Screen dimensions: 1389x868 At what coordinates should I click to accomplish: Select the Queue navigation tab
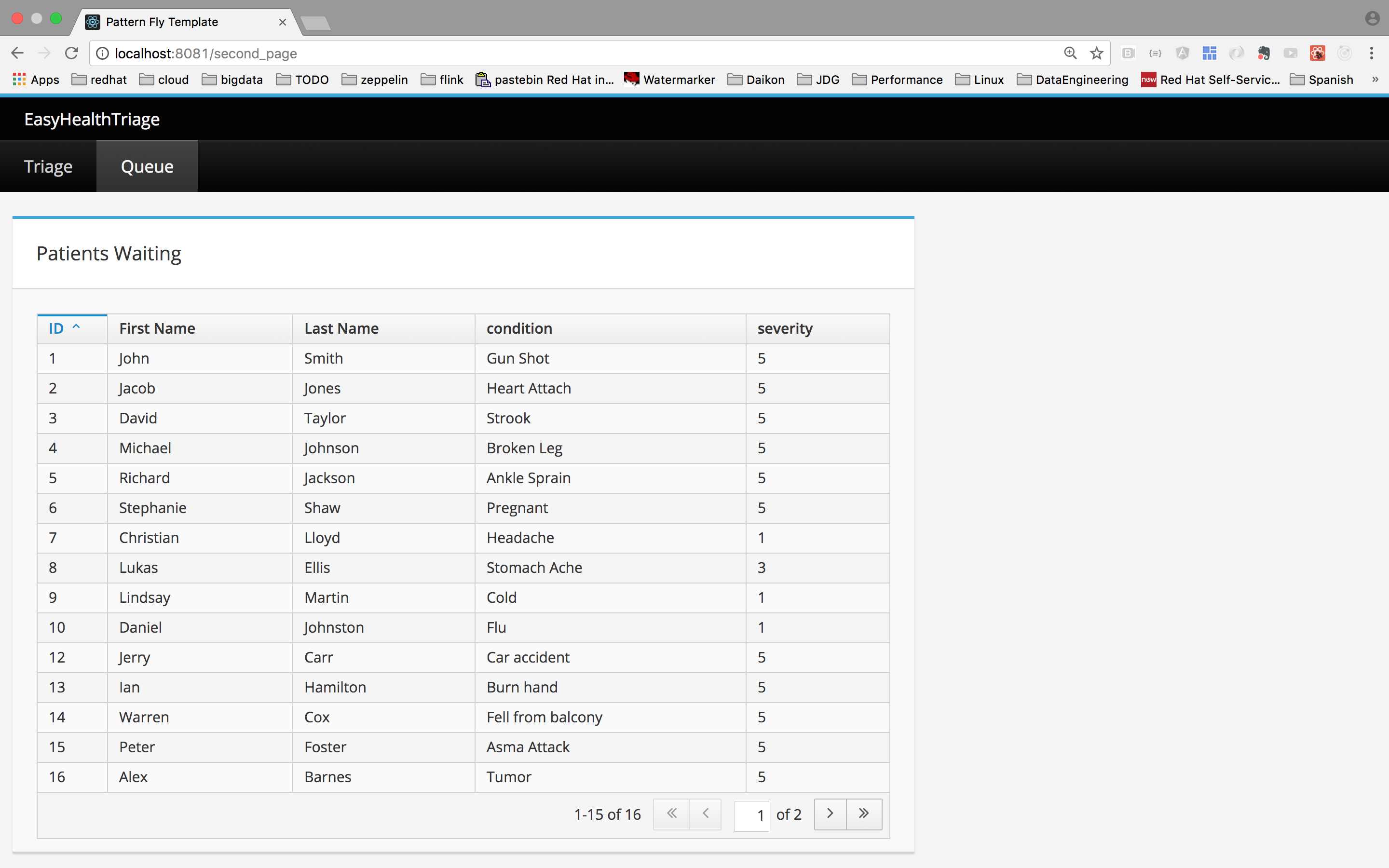click(x=147, y=166)
